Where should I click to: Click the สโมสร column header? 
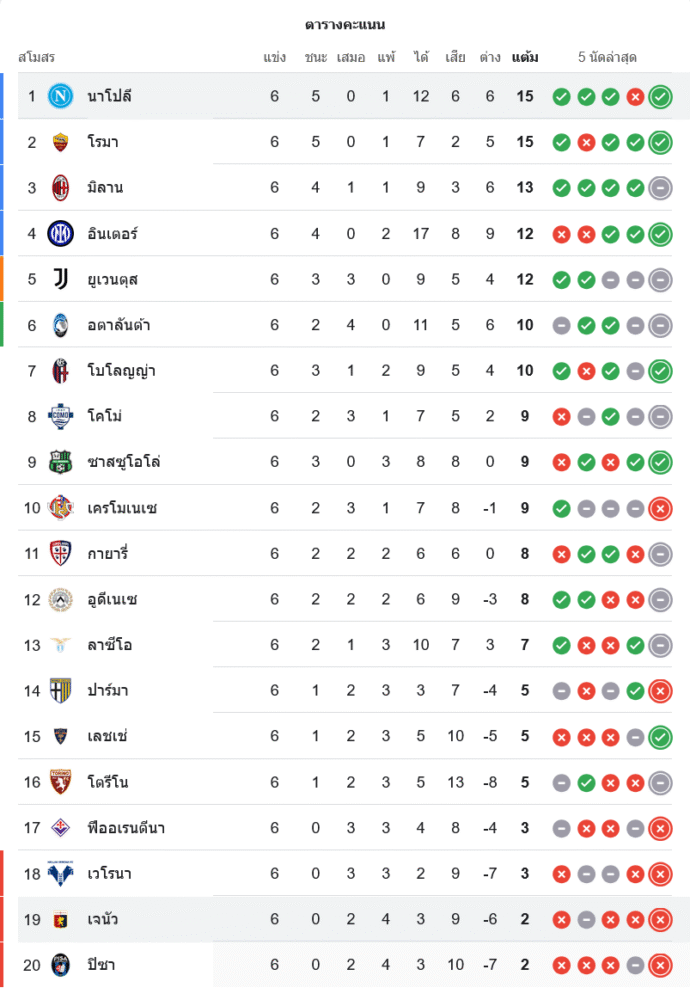[37, 57]
